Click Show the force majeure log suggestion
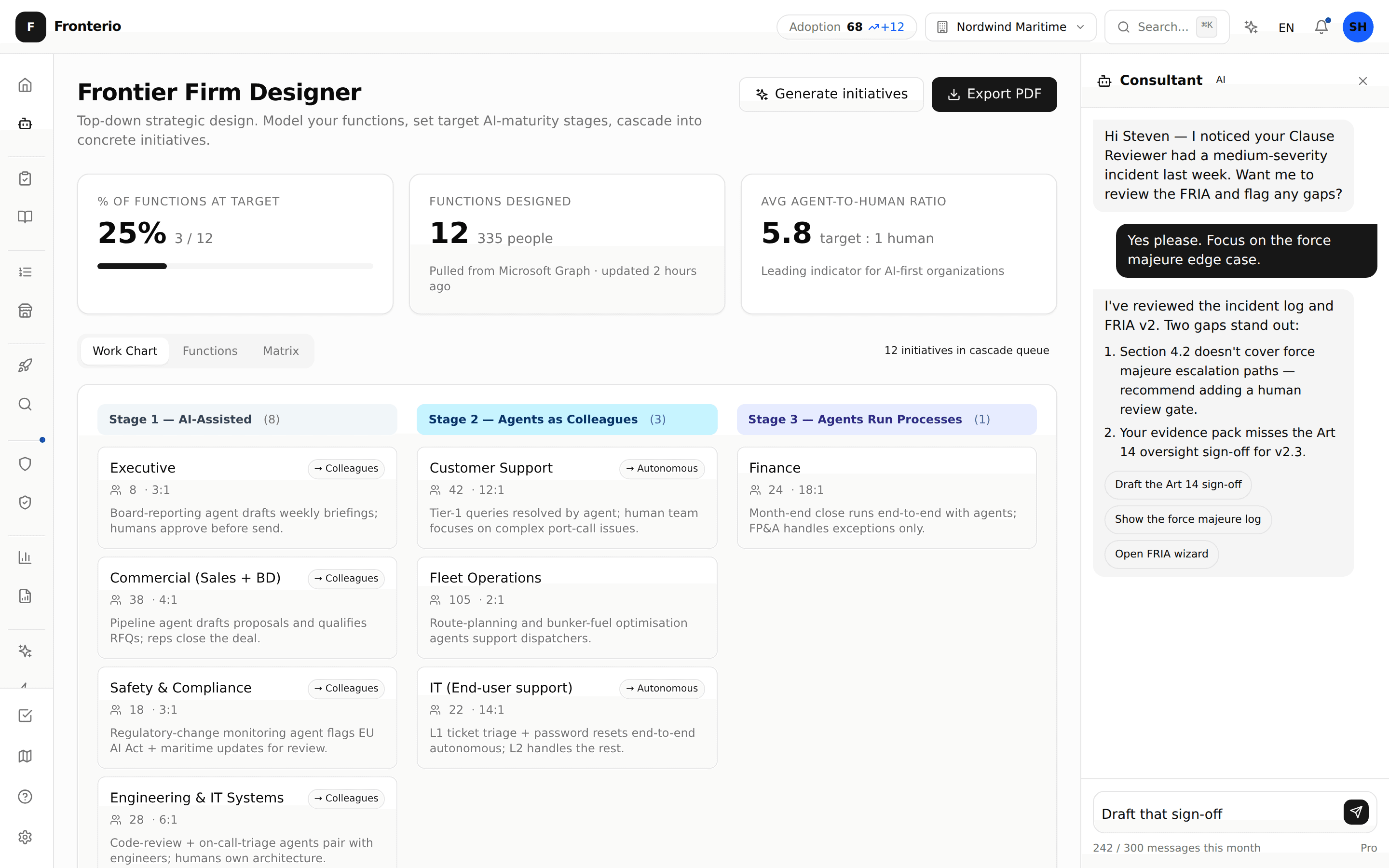This screenshot has height=868, width=1389. (x=1187, y=519)
